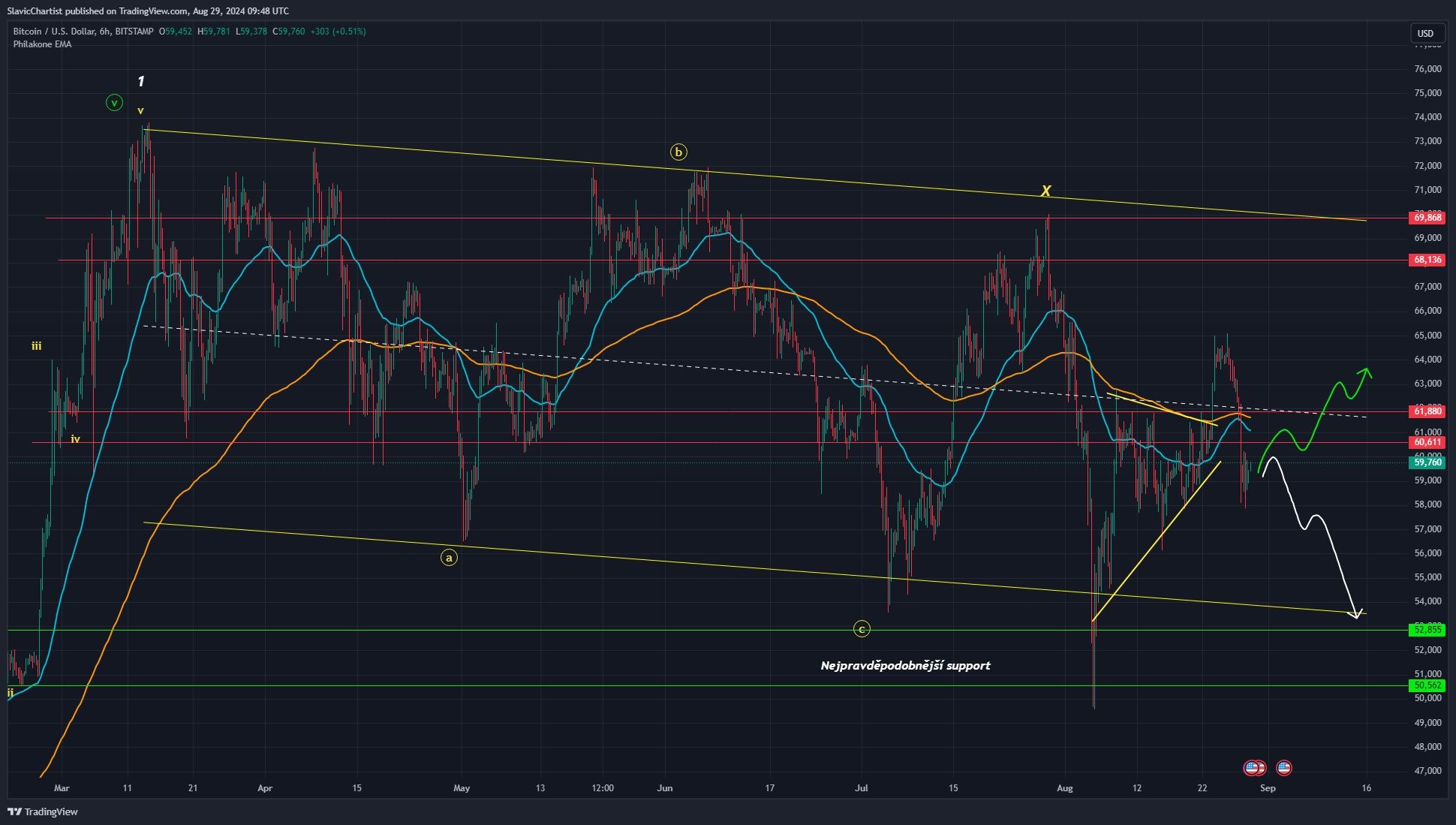Click the 60,611 red price label
This screenshot has height=825, width=1456.
(1427, 443)
